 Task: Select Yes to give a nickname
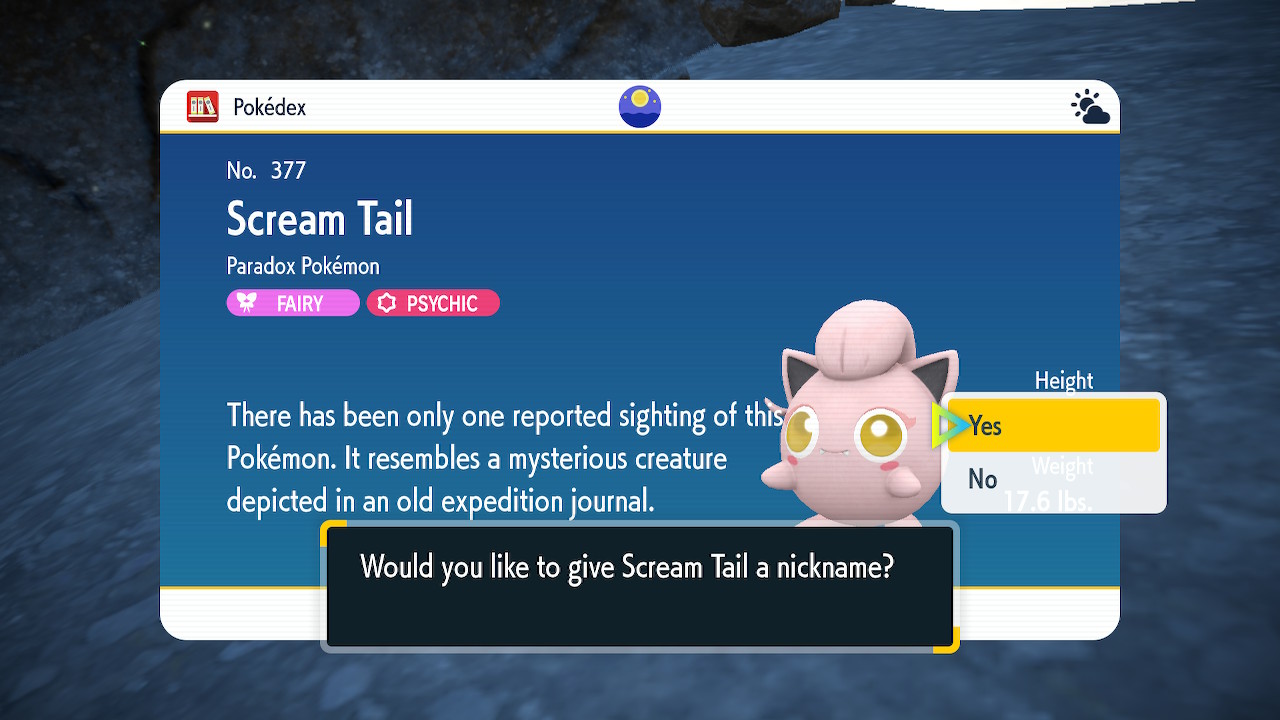click(x=1053, y=426)
